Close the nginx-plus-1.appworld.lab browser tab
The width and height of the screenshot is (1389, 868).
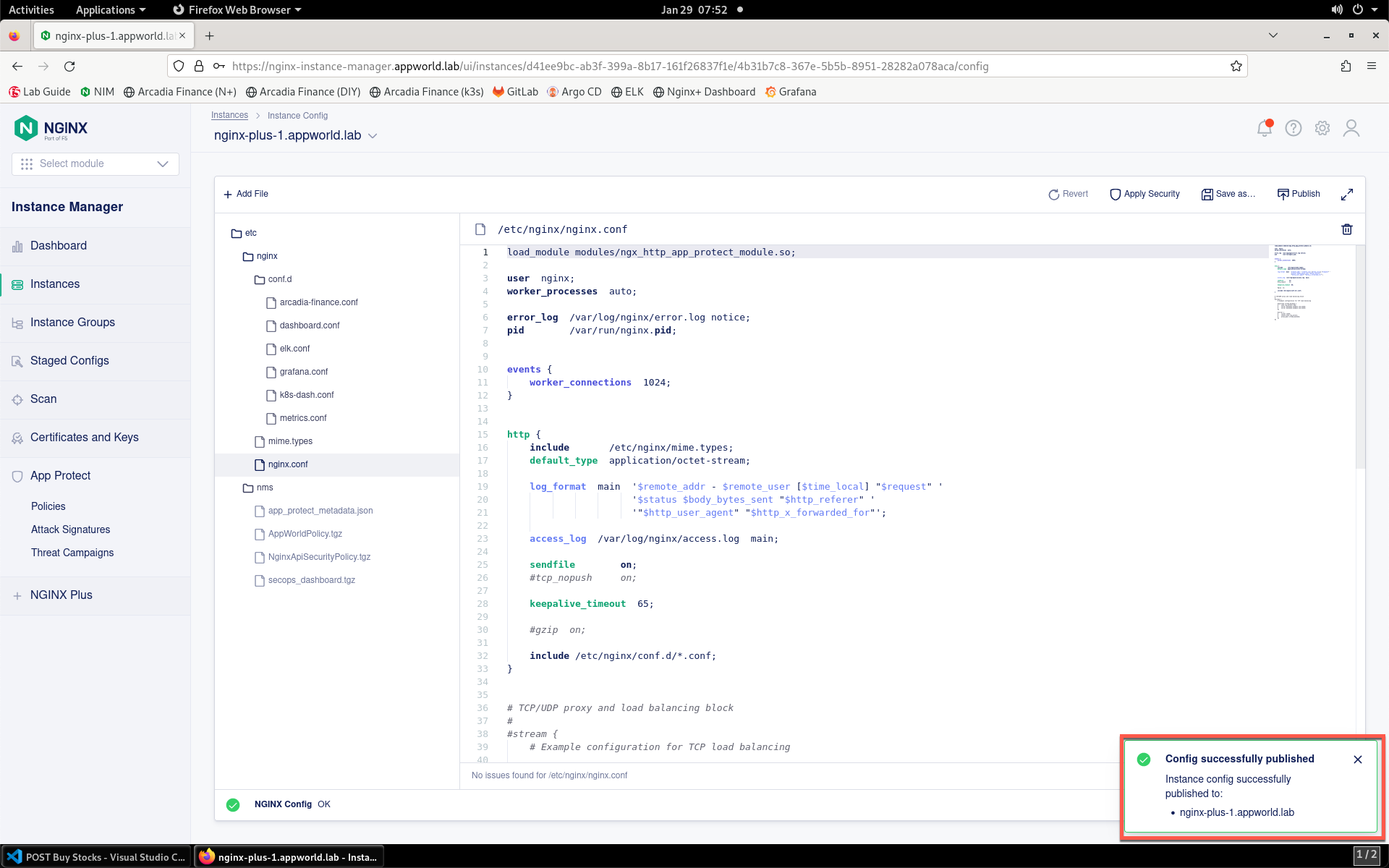coord(182,35)
